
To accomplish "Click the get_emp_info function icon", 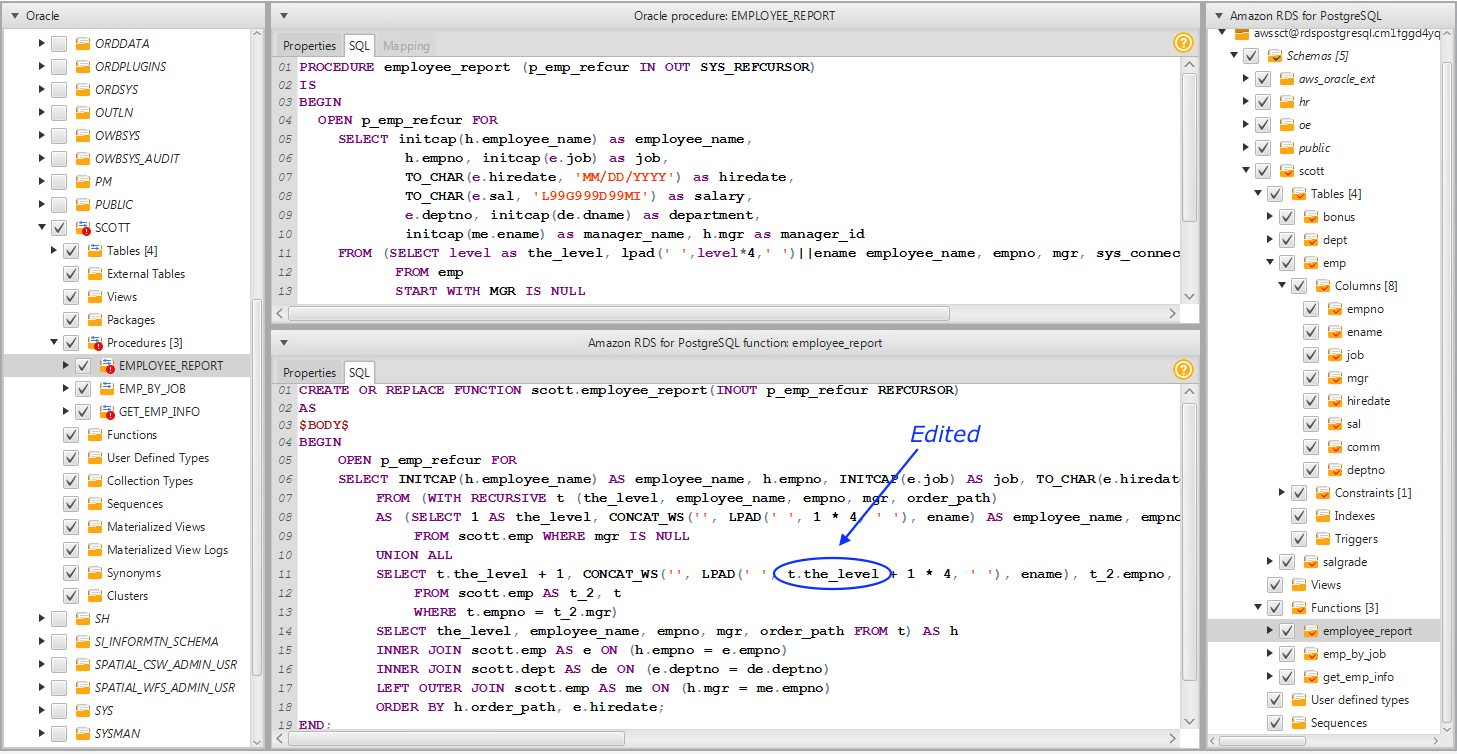I will (x=1311, y=677).
